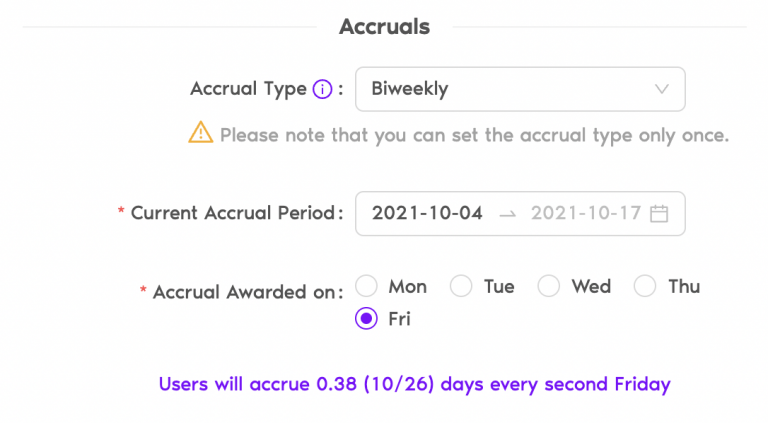Click the end date 2021-10-17 field

click(x=586, y=213)
